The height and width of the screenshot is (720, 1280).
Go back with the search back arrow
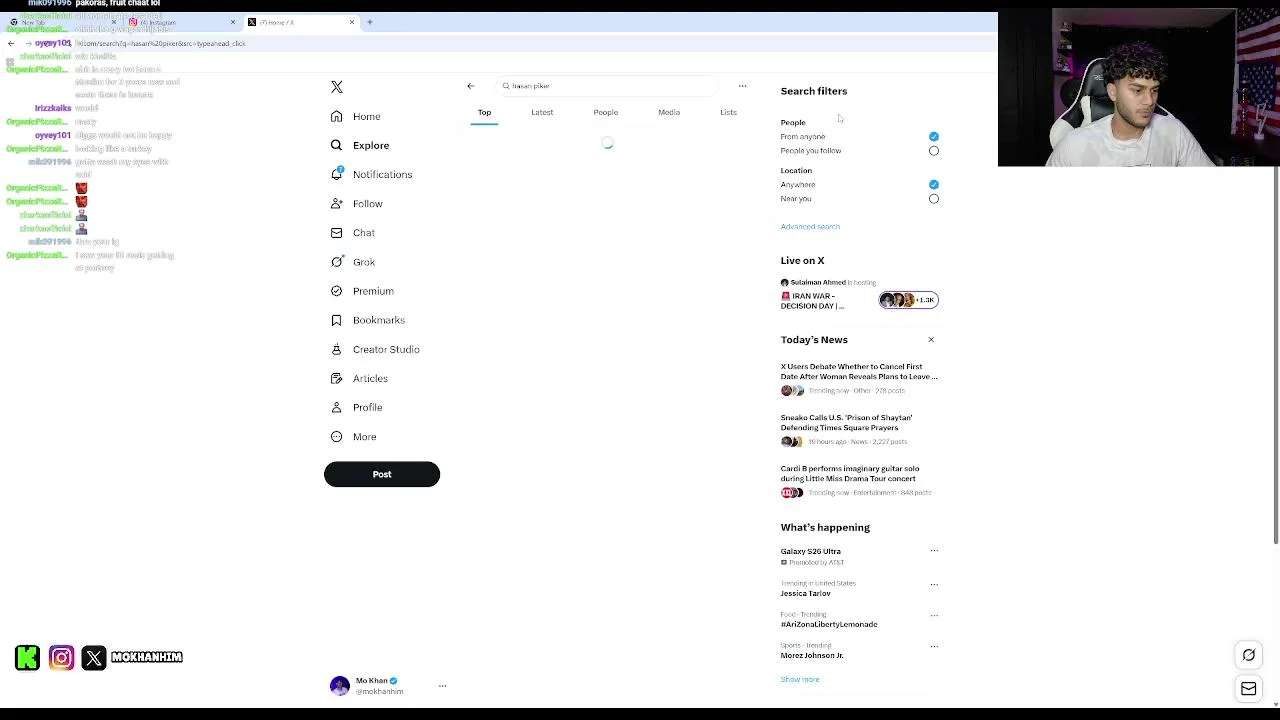pos(471,86)
